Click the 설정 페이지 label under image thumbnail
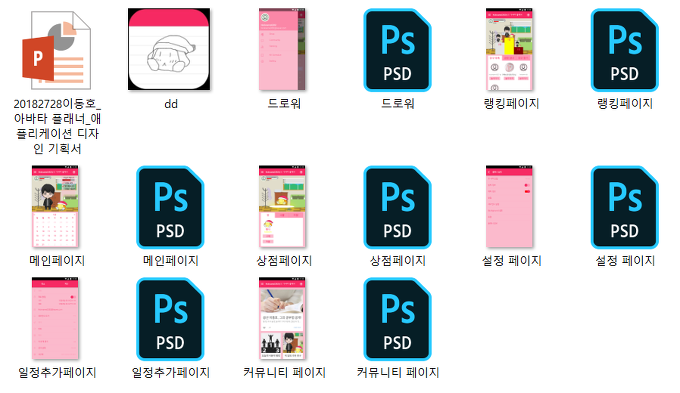 [x=512, y=260]
